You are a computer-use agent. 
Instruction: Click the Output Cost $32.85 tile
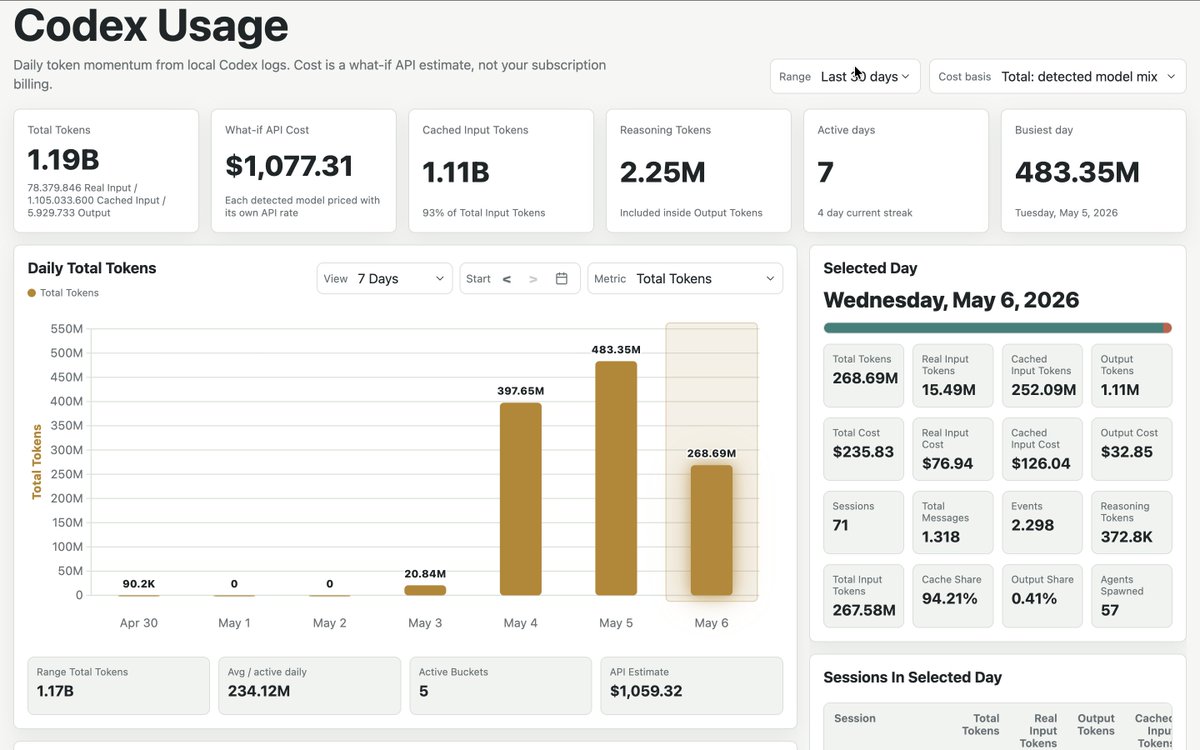pos(1132,449)
